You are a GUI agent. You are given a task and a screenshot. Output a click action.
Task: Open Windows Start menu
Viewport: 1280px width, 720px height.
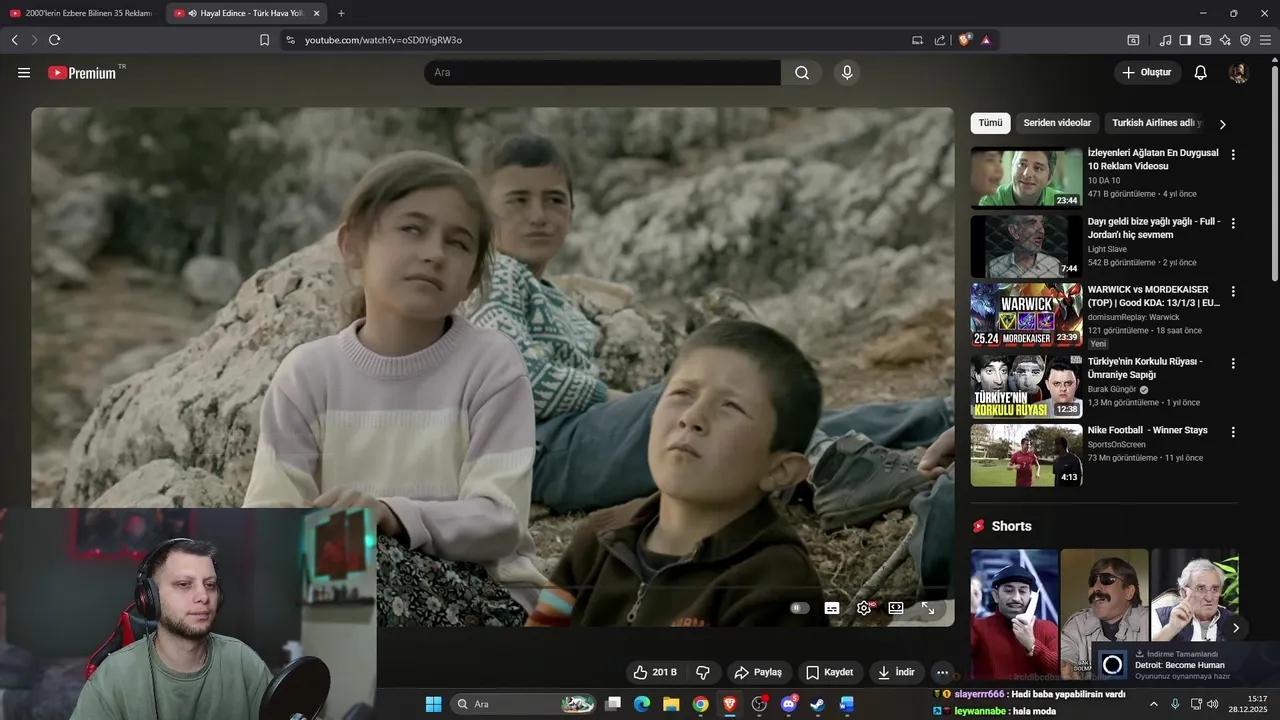[433, 704]
